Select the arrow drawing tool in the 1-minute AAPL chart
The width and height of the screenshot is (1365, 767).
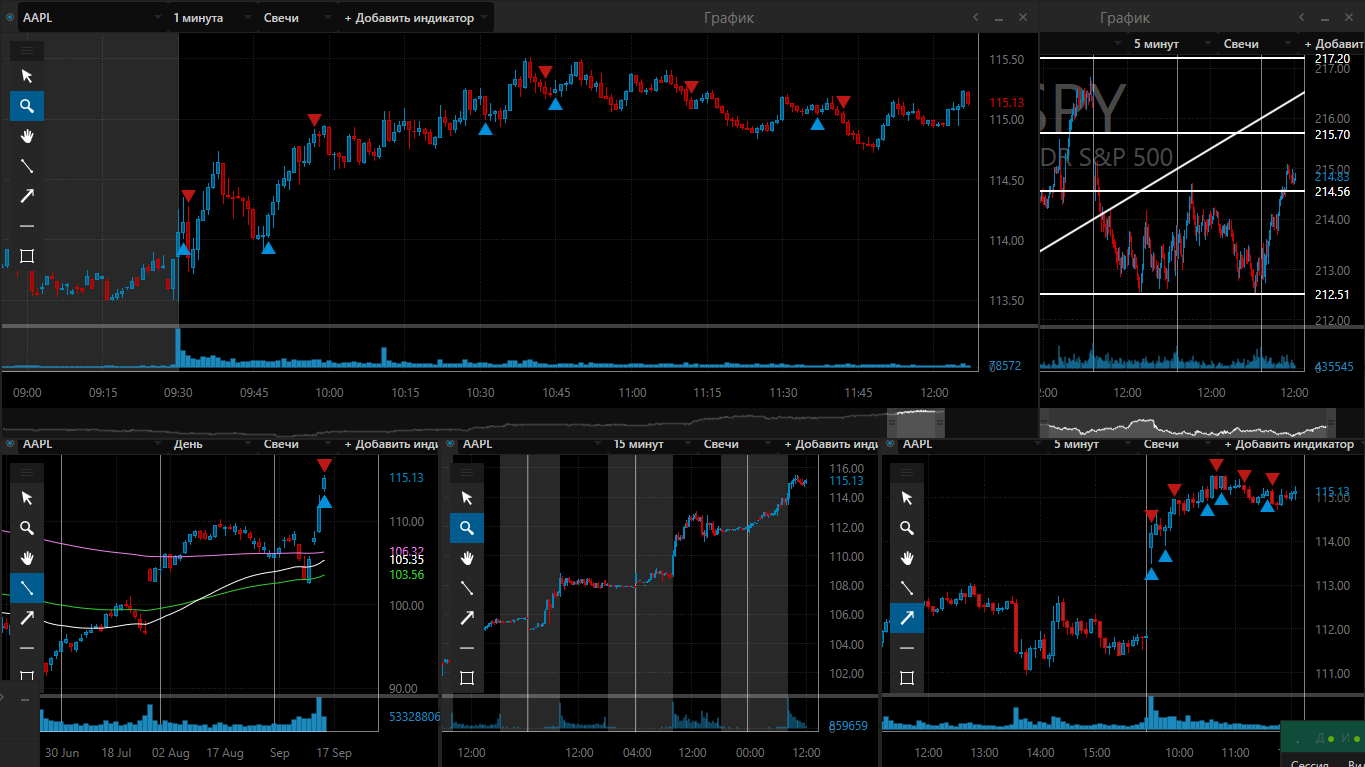27,196
